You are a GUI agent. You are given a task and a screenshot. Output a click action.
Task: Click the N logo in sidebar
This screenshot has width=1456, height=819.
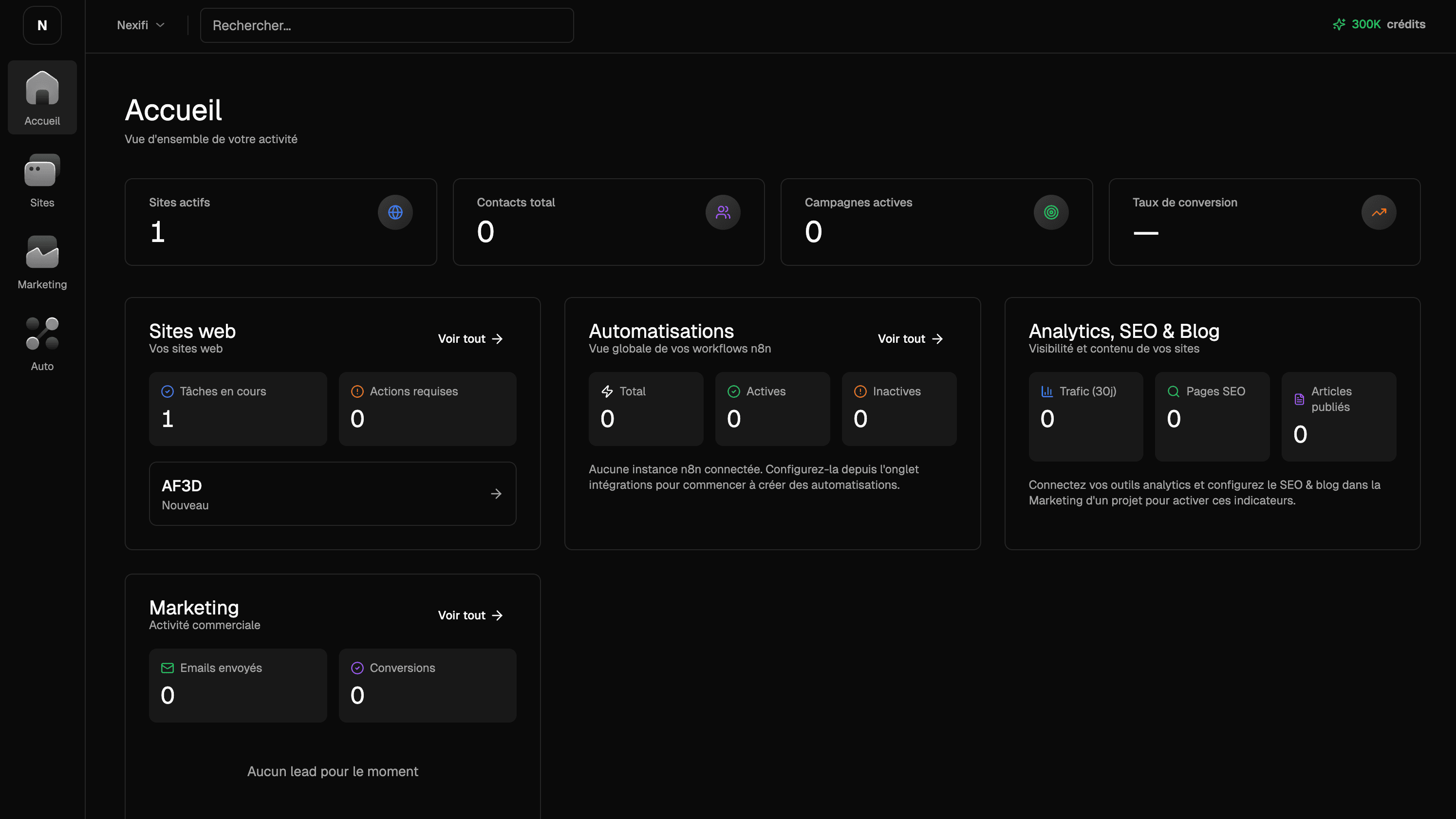click(x=42, y=25)
